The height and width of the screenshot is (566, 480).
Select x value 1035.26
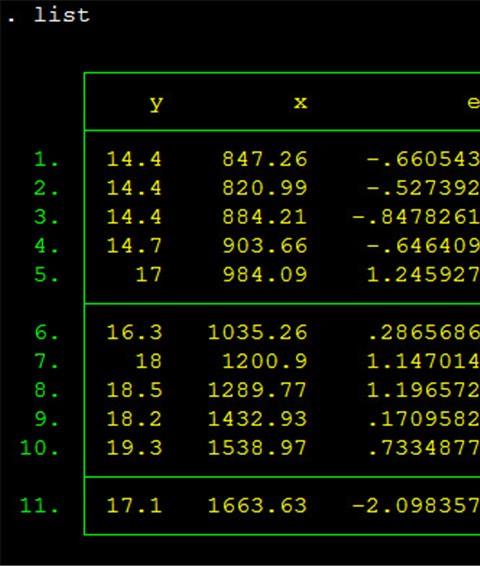coord(257,332)
